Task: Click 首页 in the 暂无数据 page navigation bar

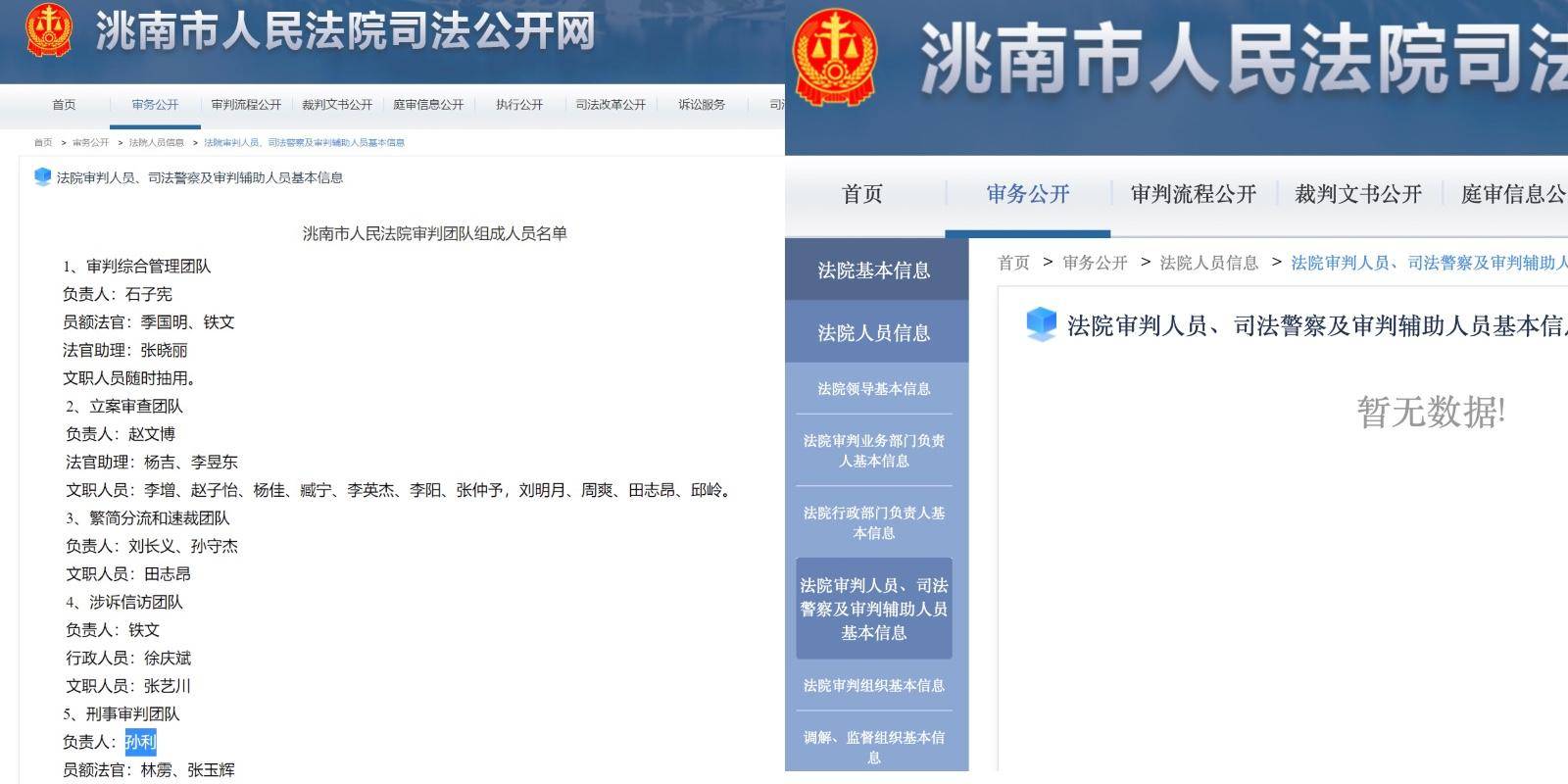Action: pos(862,194)
